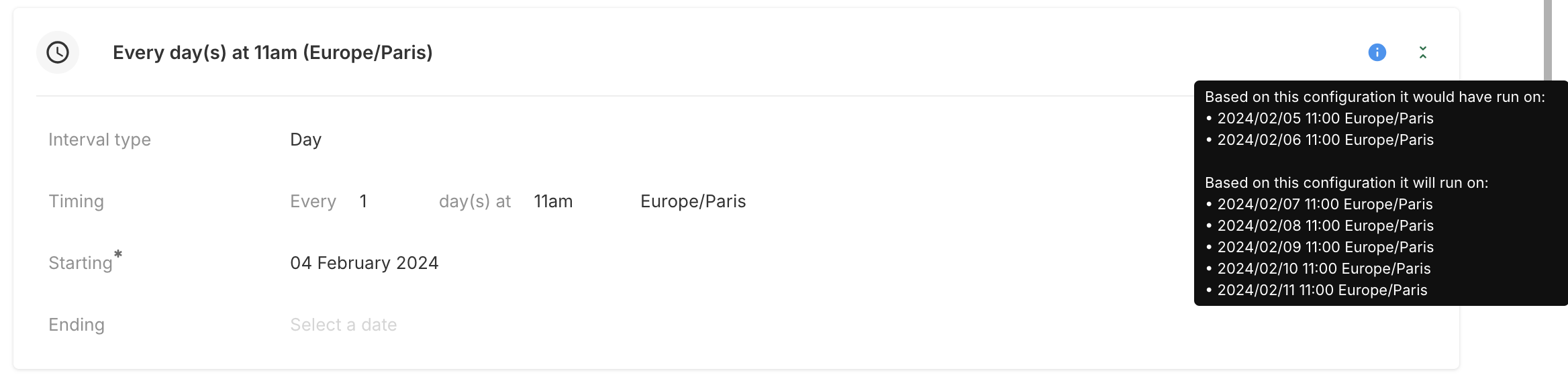The width and height of the screenshot is (1568, 381).
Task: Click the 2024/02/11 upcoming run entry in tooltip
Action: [1322, 290]
